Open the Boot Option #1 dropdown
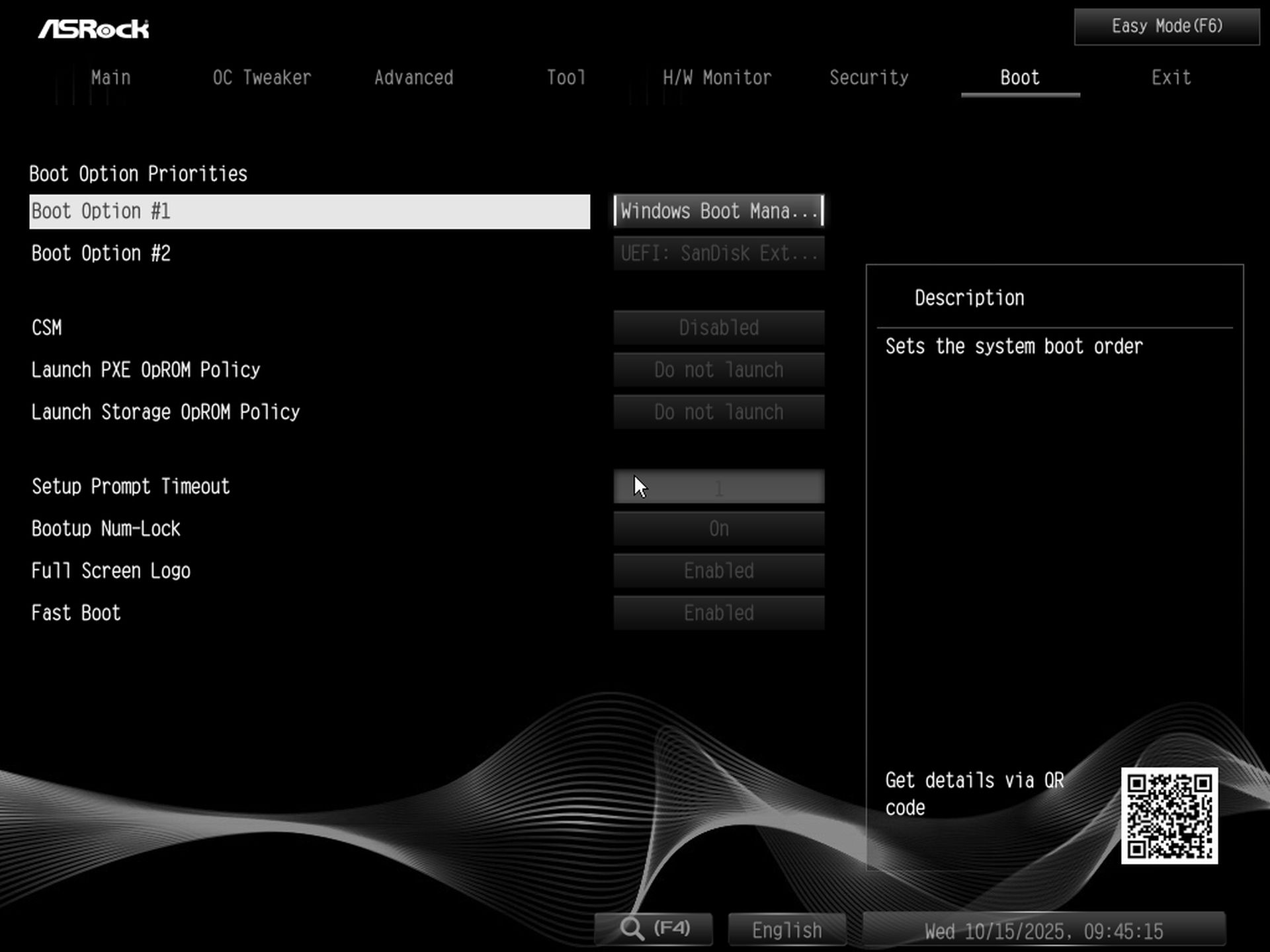This screenshot has height=952, width=1270. (x=718, y=211)
